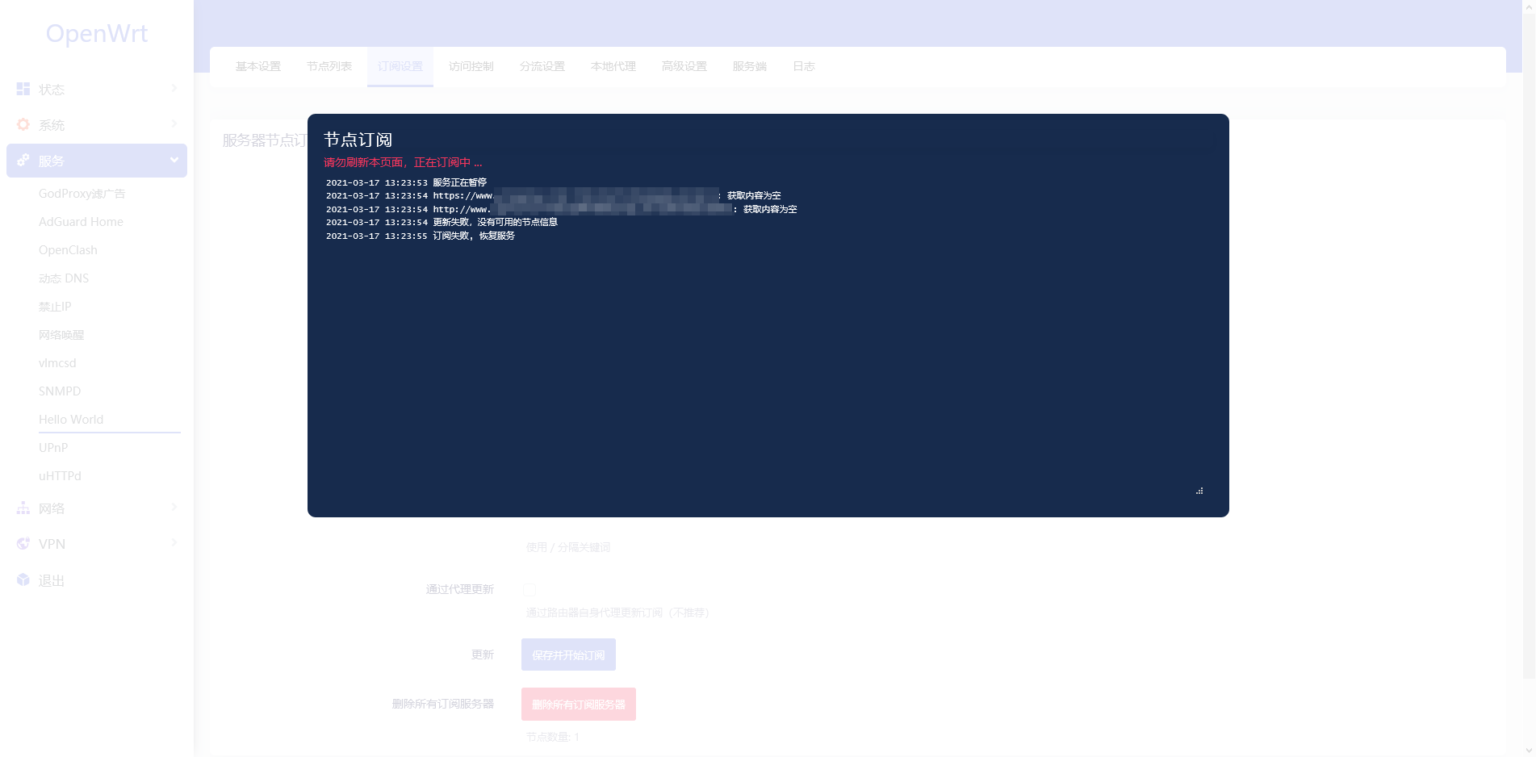Select the 服务 wrench icon

[22, 159]
